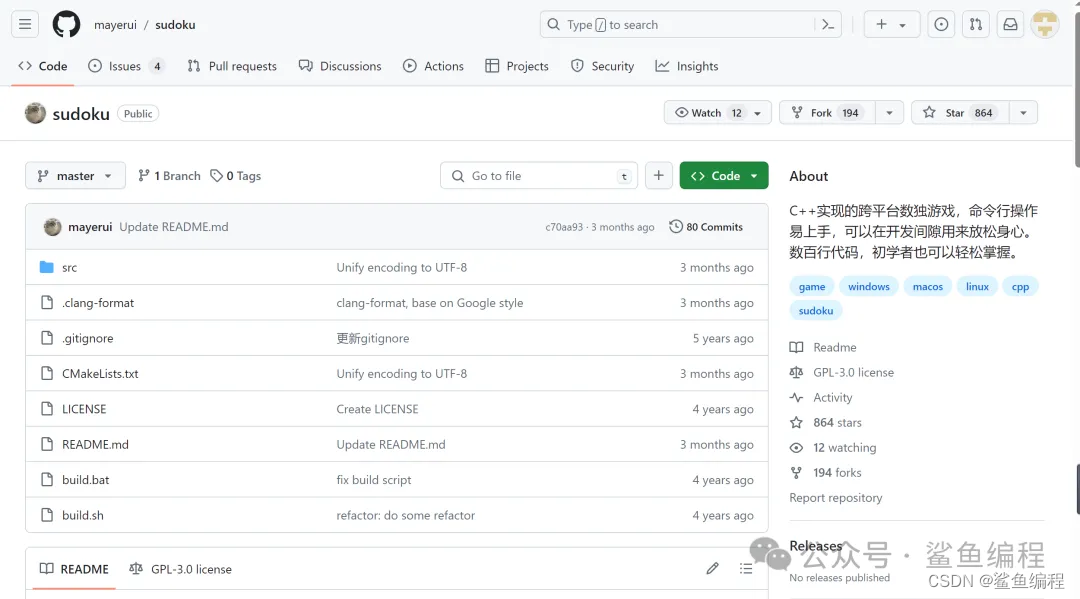Open the .clang-format file
This screenshot has height=599, width=1080.
(x=98, y=303)
